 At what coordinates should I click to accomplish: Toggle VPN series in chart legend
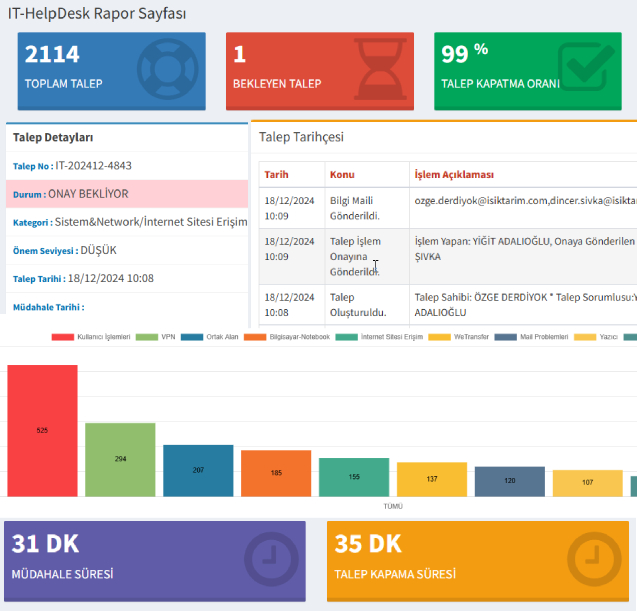[158, 338]
